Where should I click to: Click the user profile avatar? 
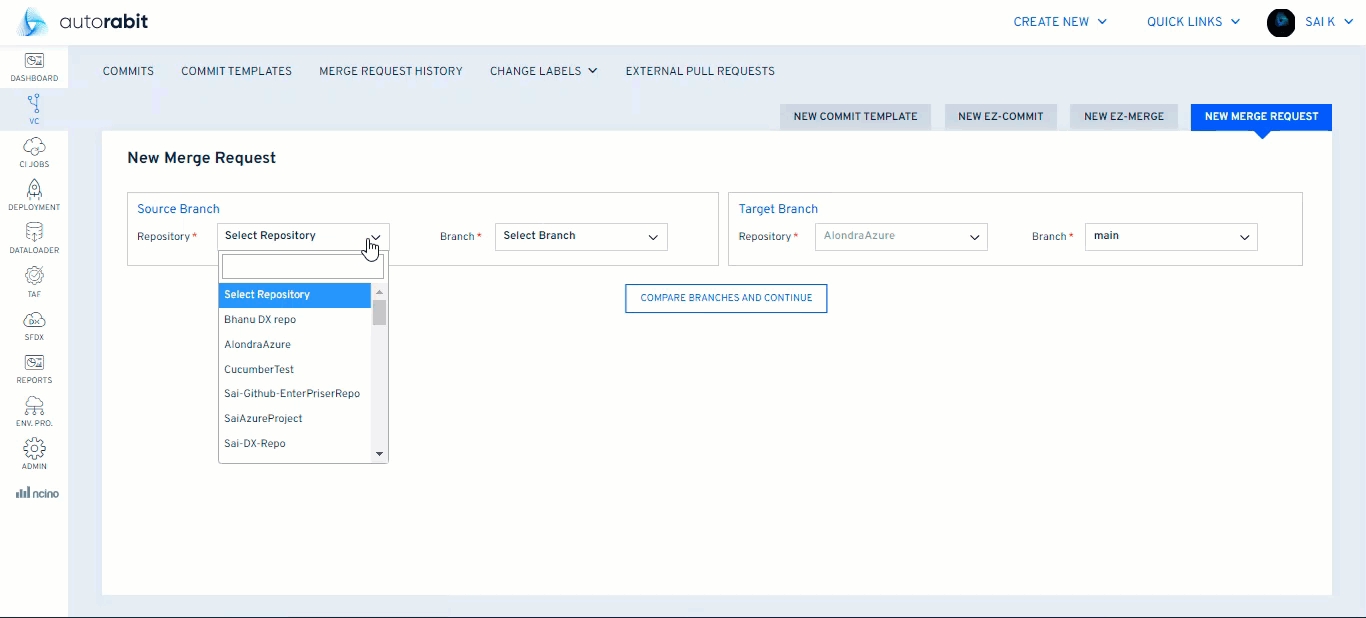pos(1281,22)
